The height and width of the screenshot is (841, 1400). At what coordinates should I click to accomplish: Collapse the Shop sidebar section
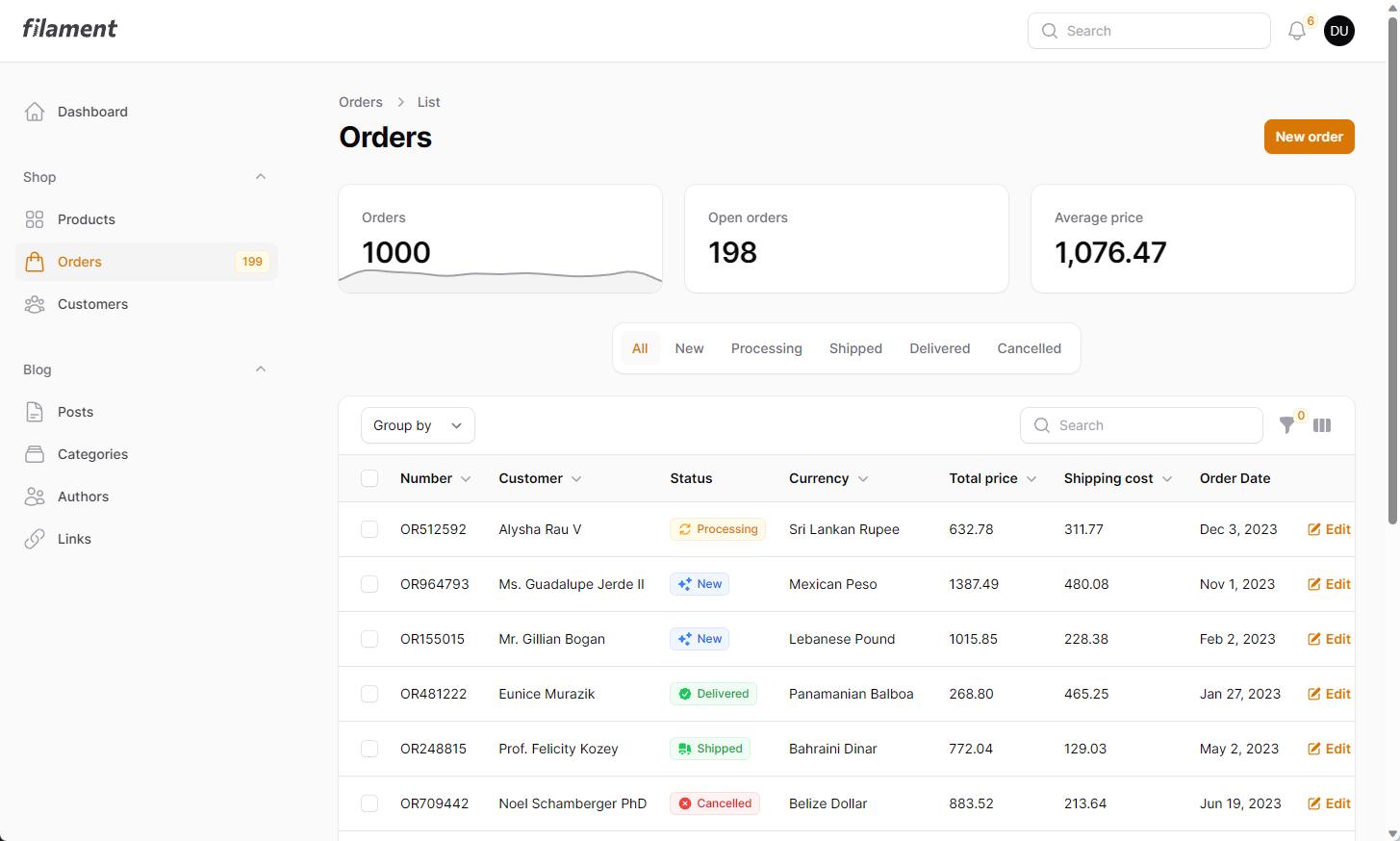260,176
